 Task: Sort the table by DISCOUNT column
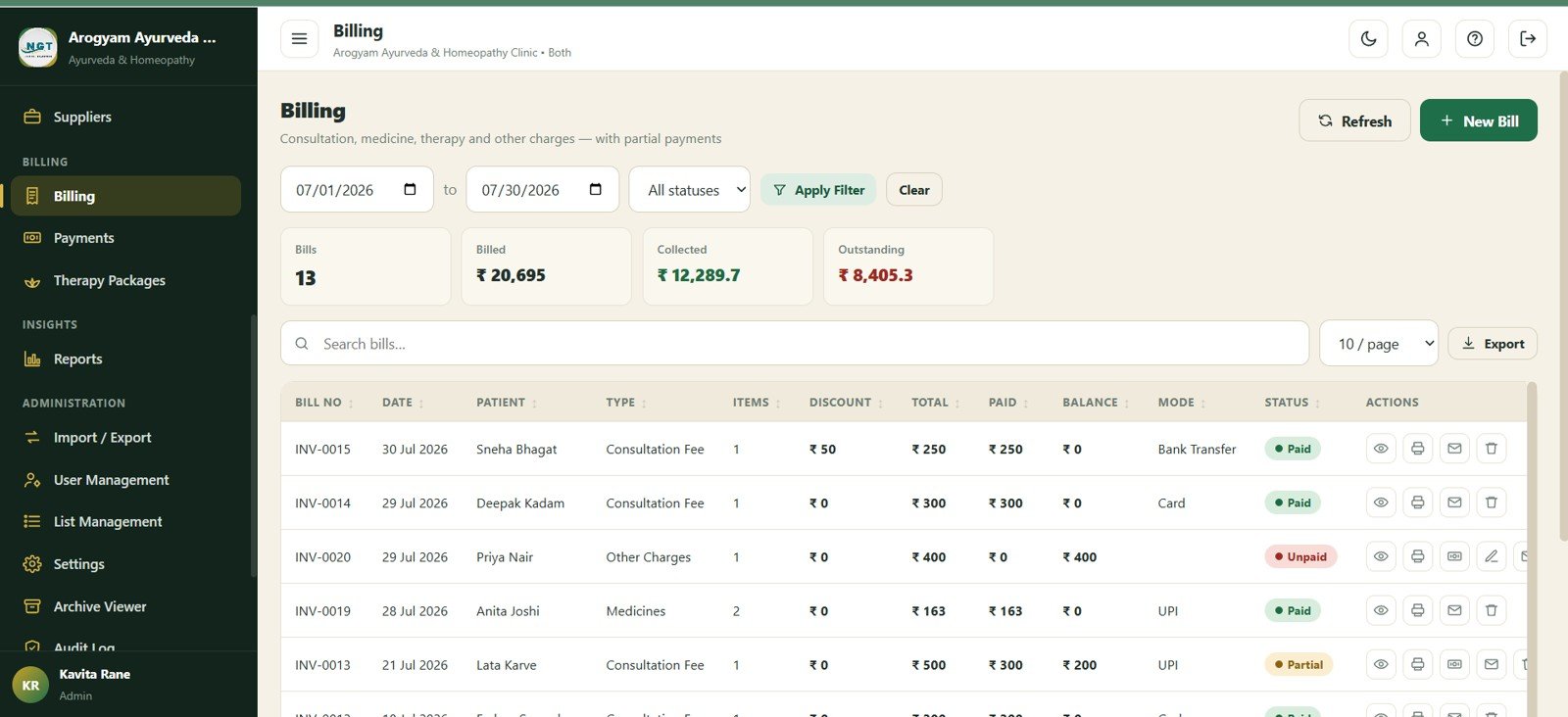(x=846, y=403)
